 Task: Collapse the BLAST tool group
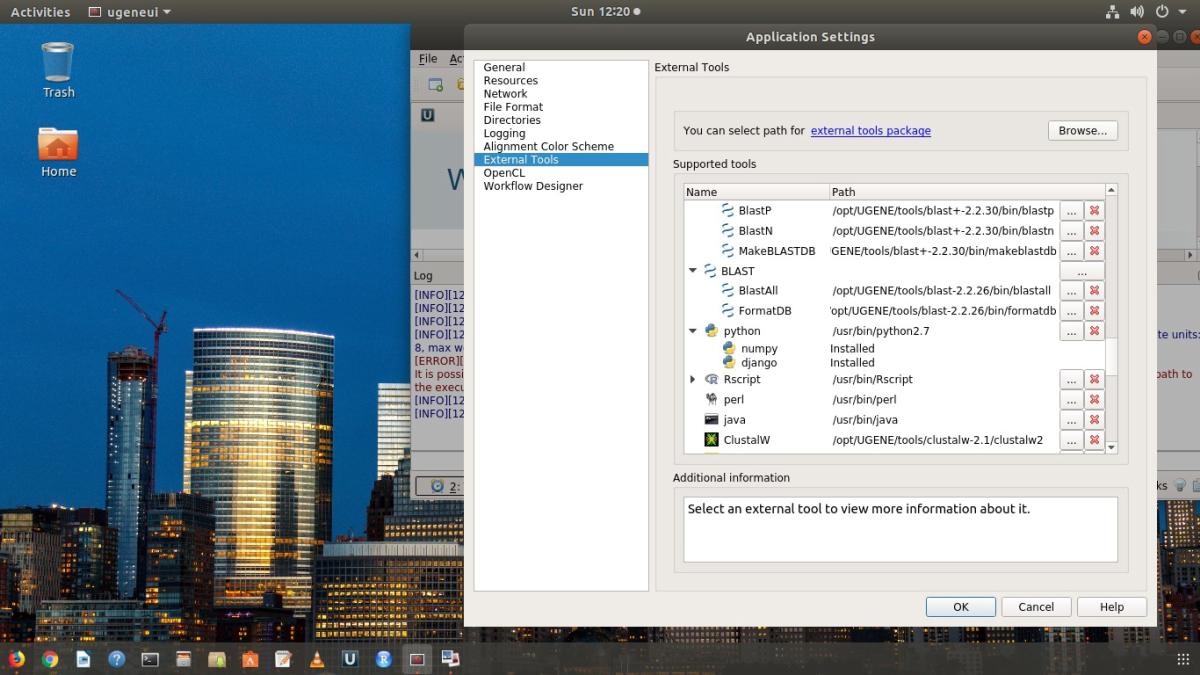click(x=693, y=271)
